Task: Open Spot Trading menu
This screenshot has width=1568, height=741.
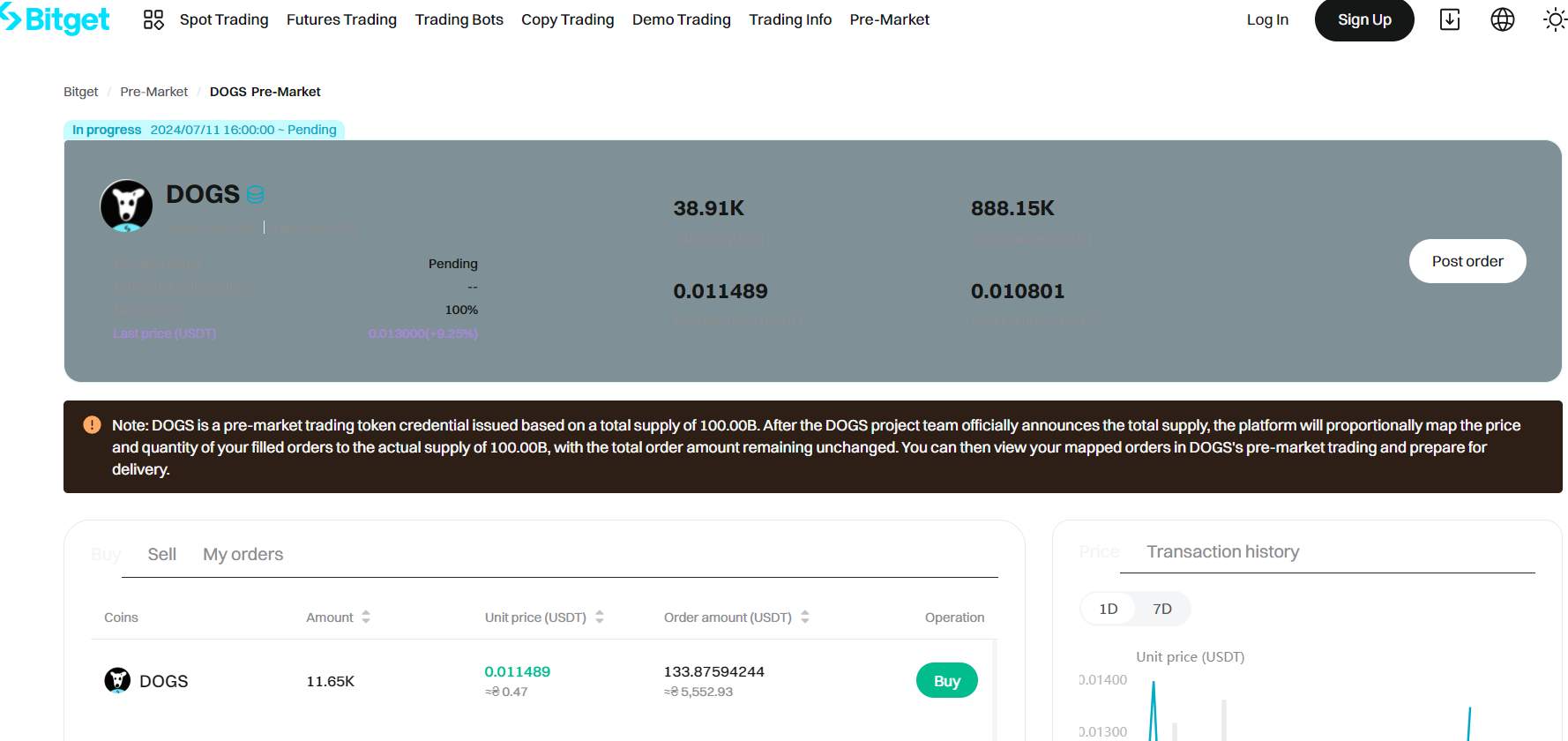Action: 224,19
